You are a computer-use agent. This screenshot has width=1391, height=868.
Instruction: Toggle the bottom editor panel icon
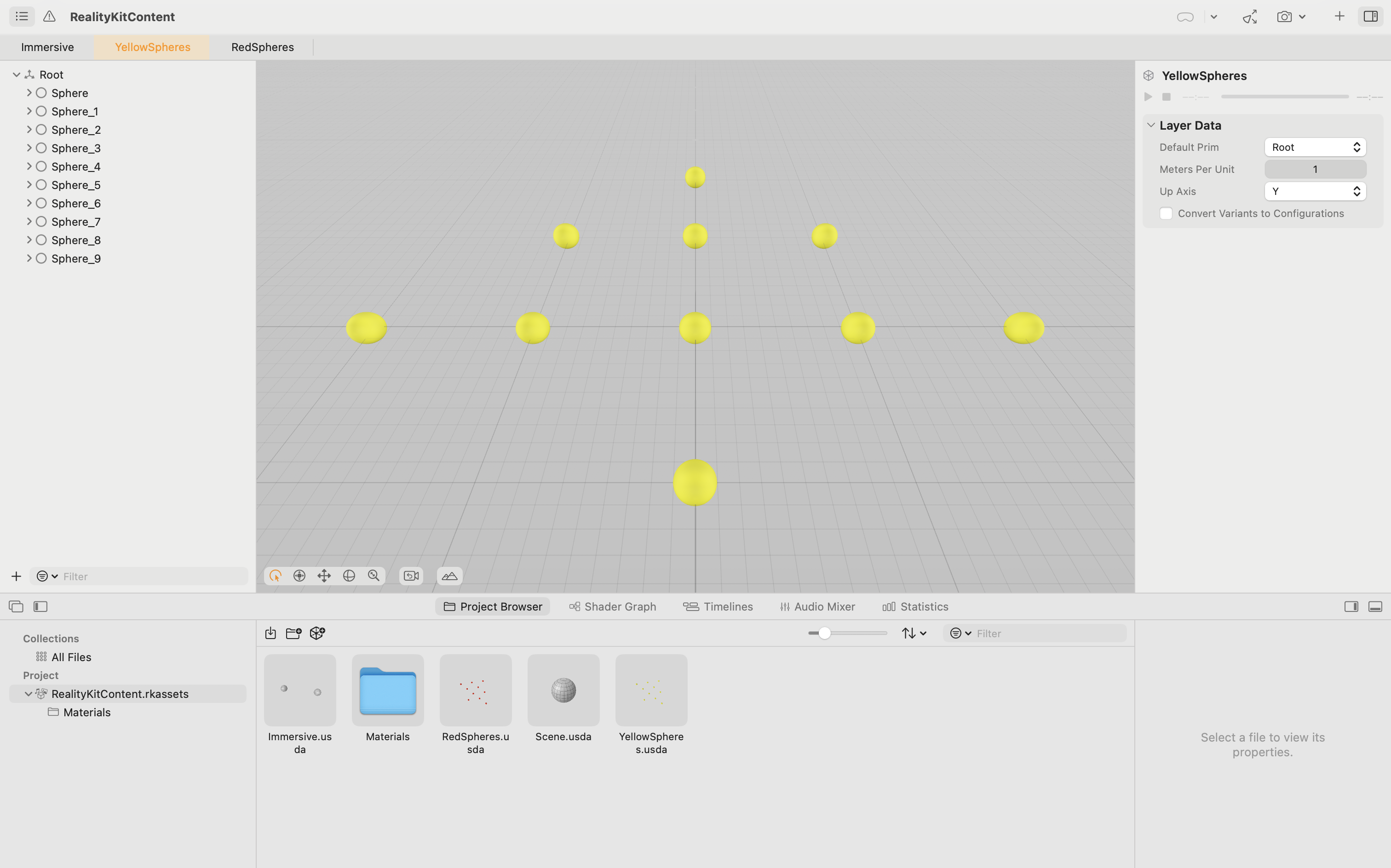click(1375, 606)
